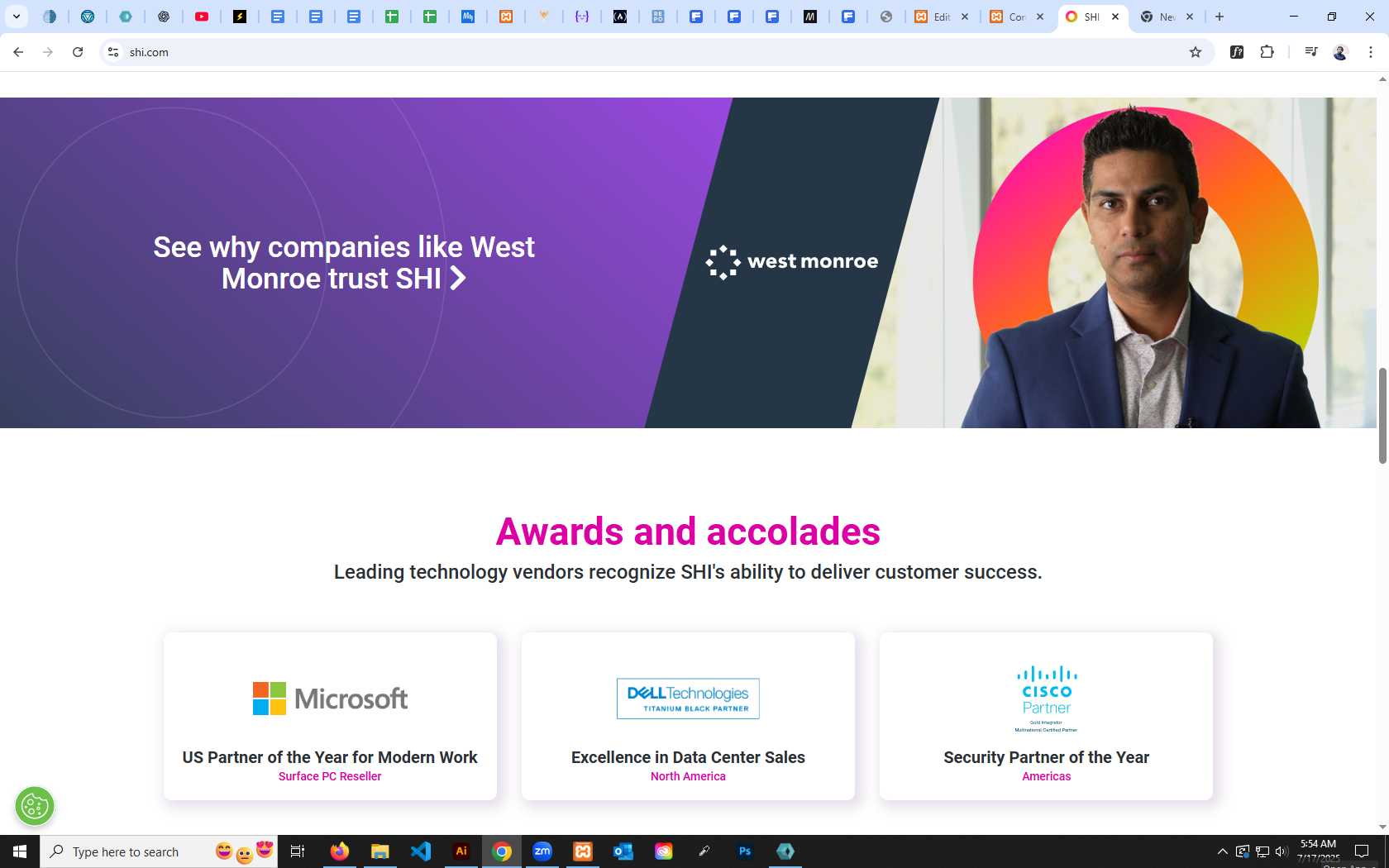1389x868 pixels.
Task: Open Task View from the taskbar
Action: (x=298, y=851)
